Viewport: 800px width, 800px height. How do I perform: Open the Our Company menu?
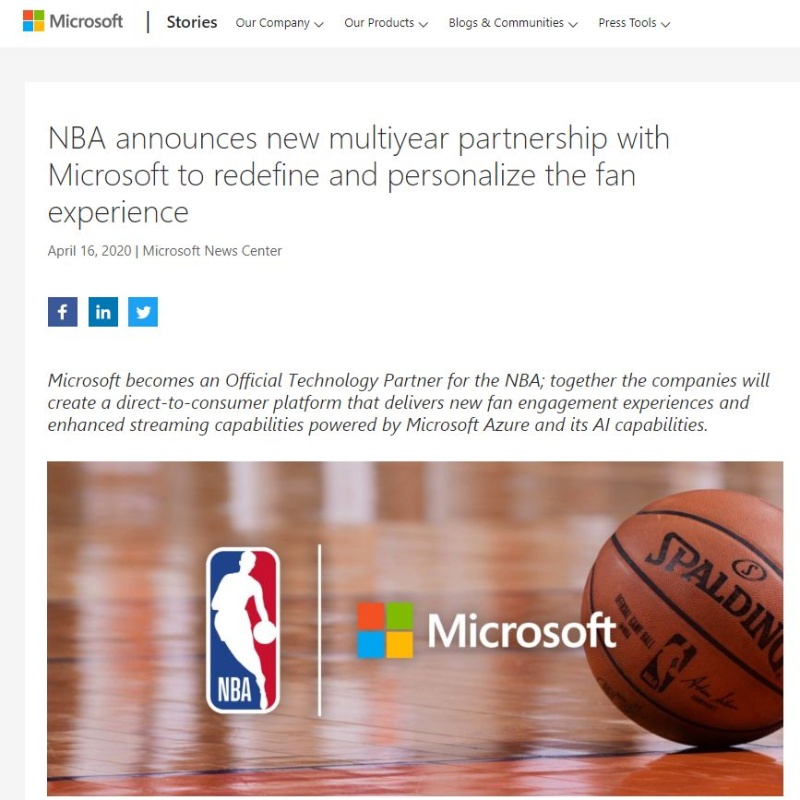280,23
